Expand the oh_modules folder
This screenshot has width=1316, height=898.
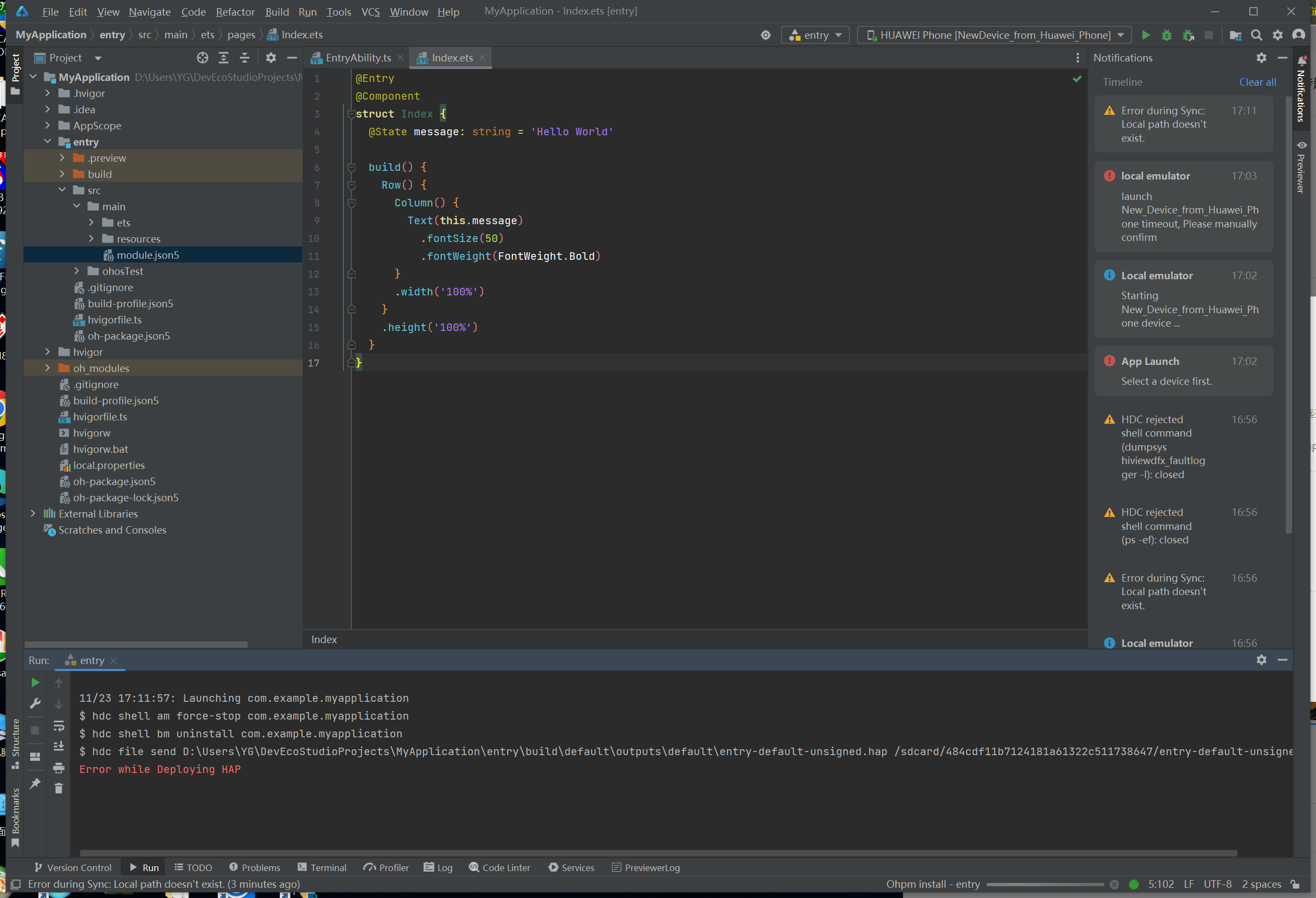[47, 368]
